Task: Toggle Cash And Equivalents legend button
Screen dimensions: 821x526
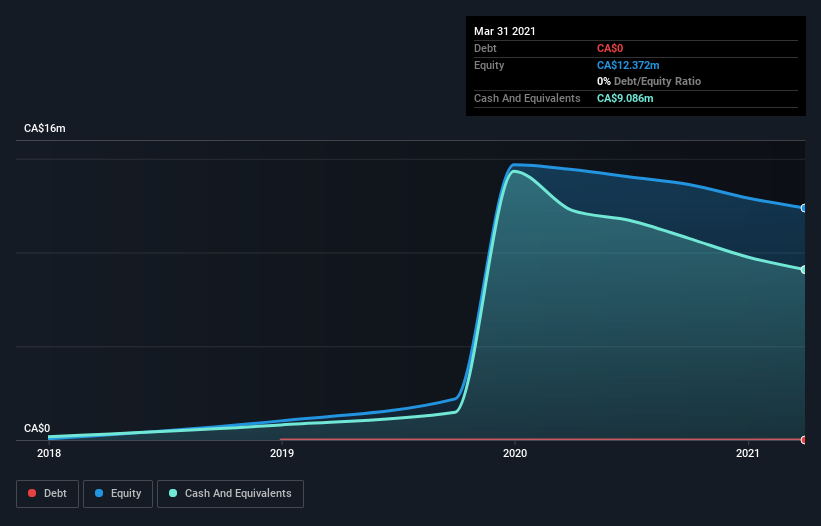Action: [x=230, y=494]
